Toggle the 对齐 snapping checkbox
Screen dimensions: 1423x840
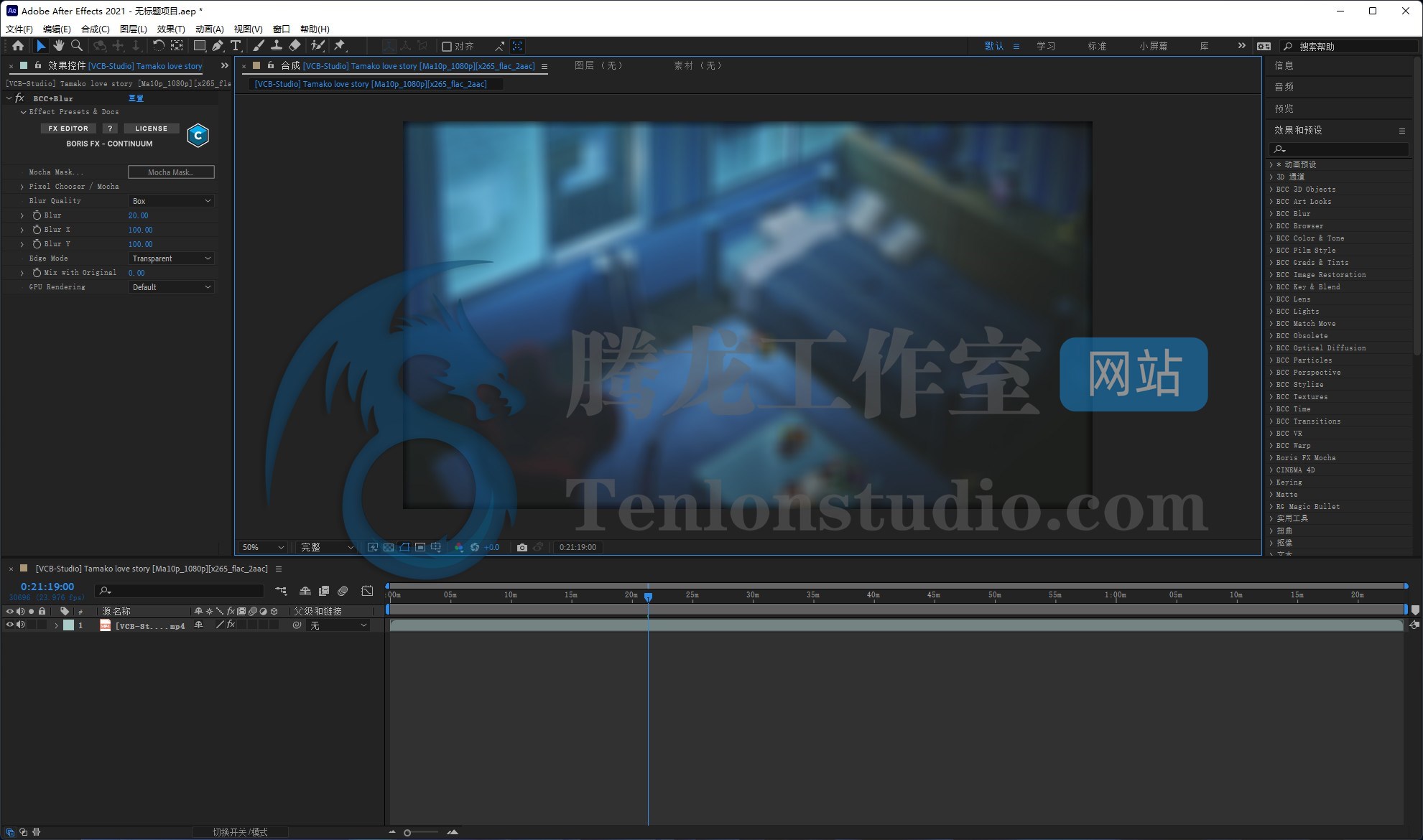[446, 47]
